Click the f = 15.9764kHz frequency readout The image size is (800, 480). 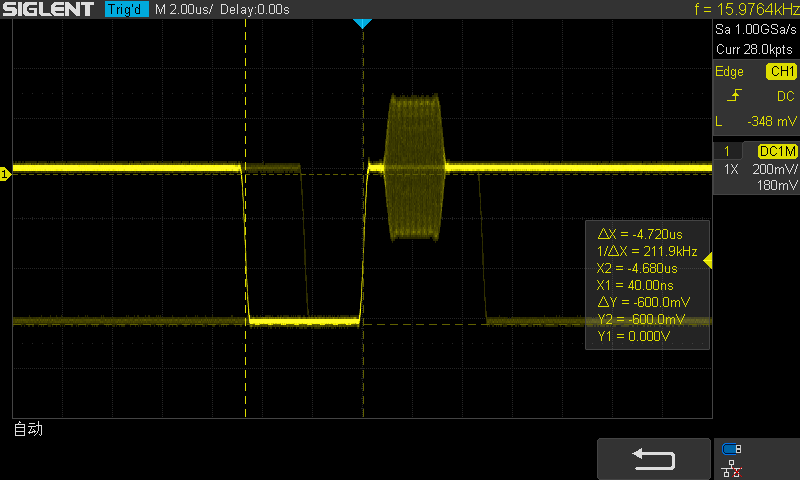746,9
